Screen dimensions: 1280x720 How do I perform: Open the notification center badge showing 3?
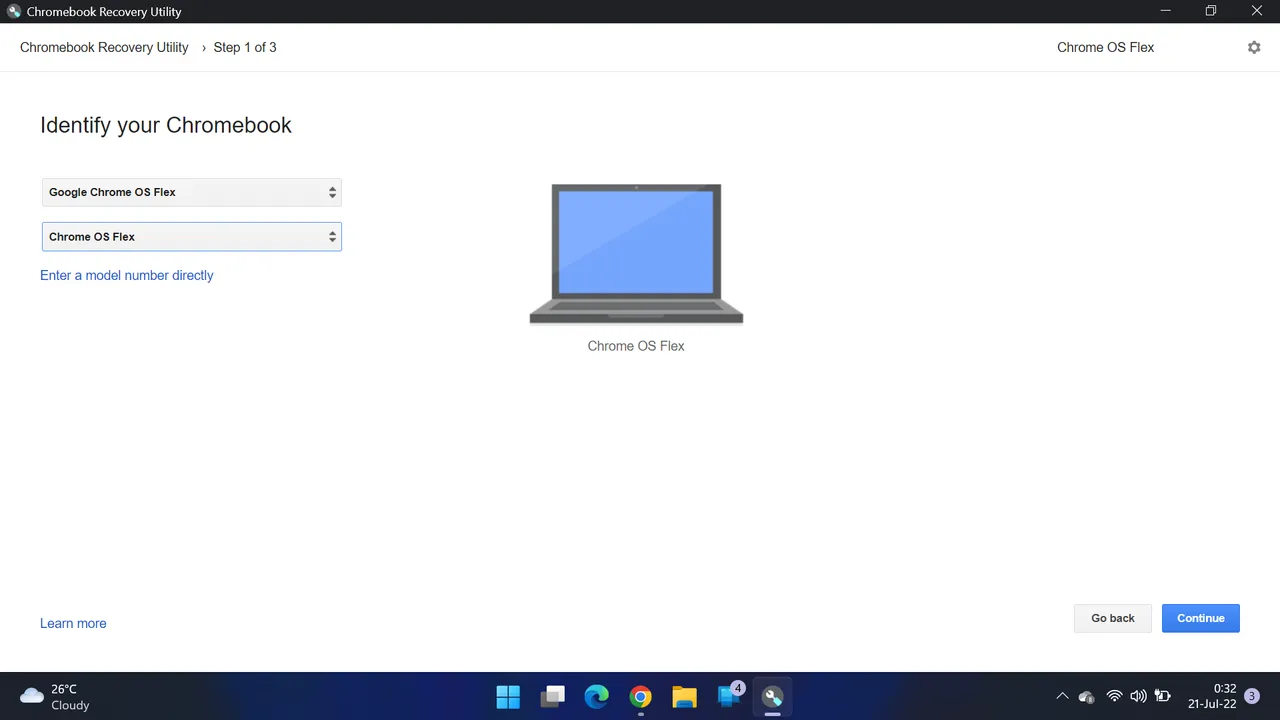click(x=1251, y=696)
